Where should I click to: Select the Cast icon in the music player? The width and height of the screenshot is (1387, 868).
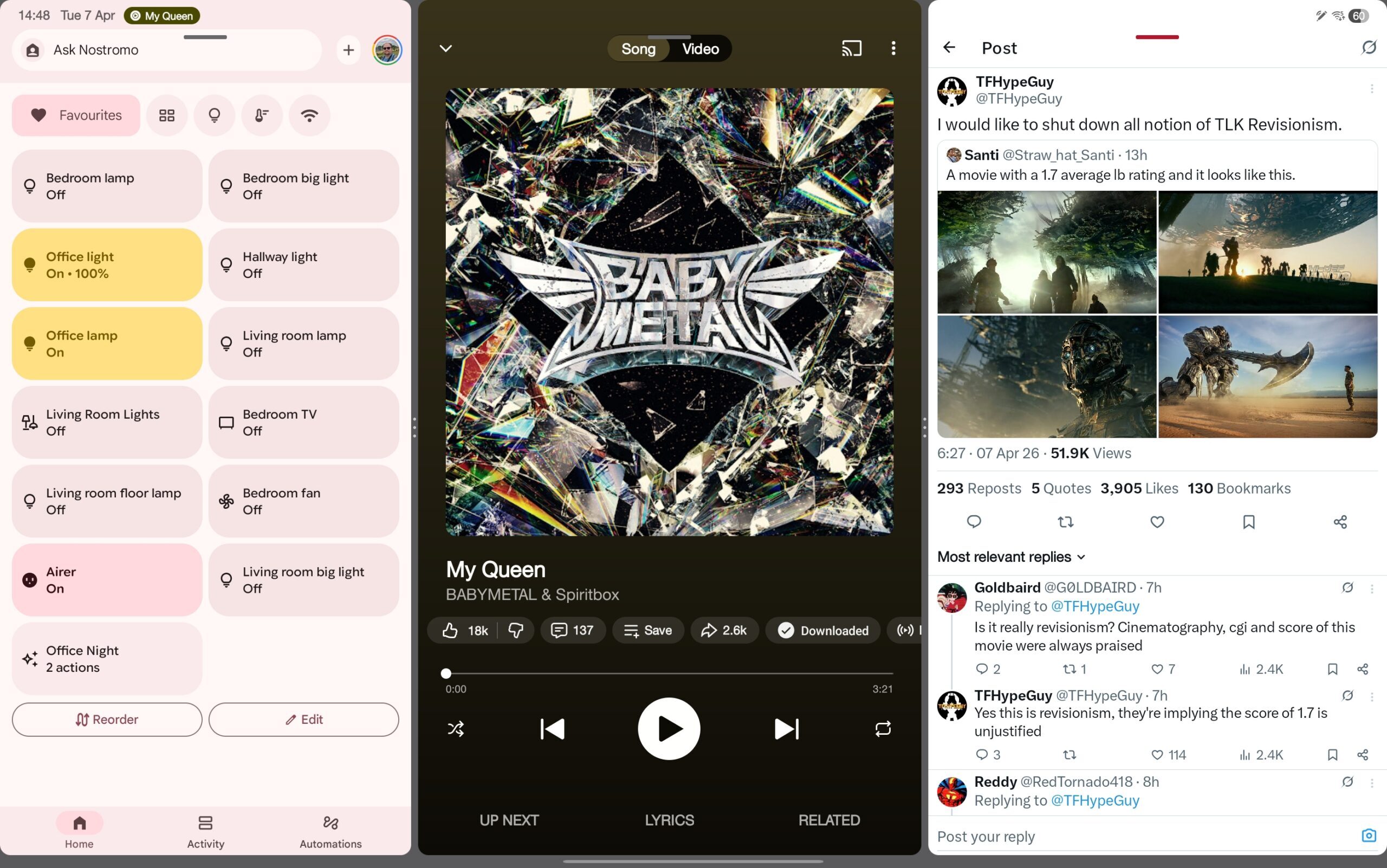coord(851,48)
